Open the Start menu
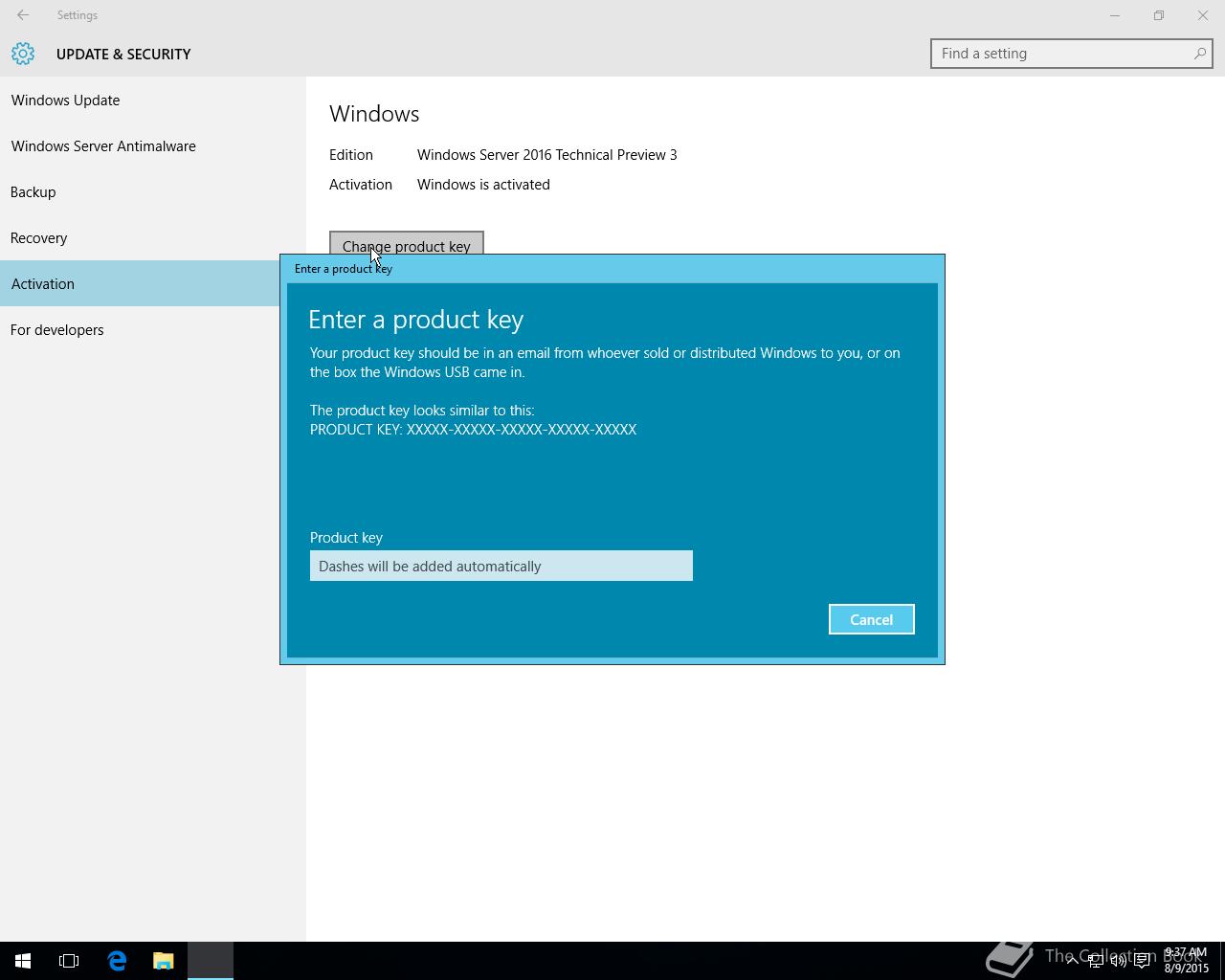Image resolution: width=1225 pixels, height=980 pixels. click(x=23, y=961)
